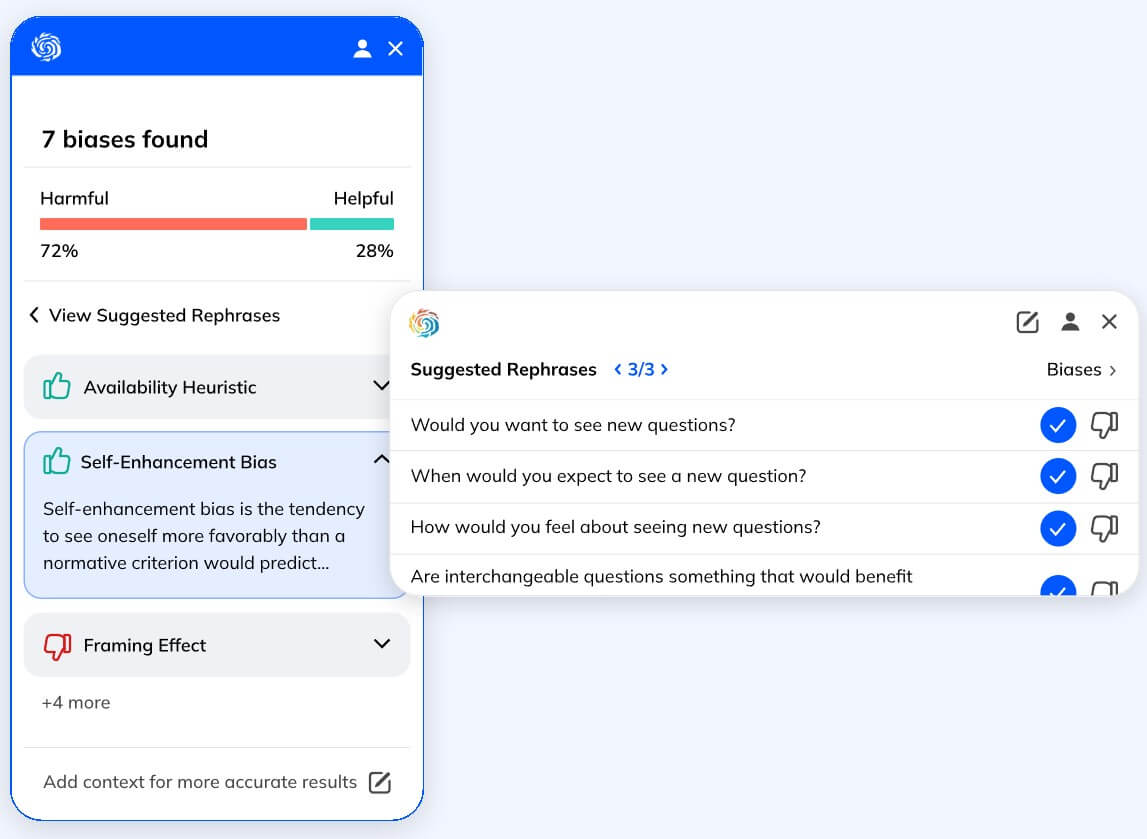The image size is (1147, 839).
Task: Select the Availability Heuristic label
Action: tap(170, 387)
